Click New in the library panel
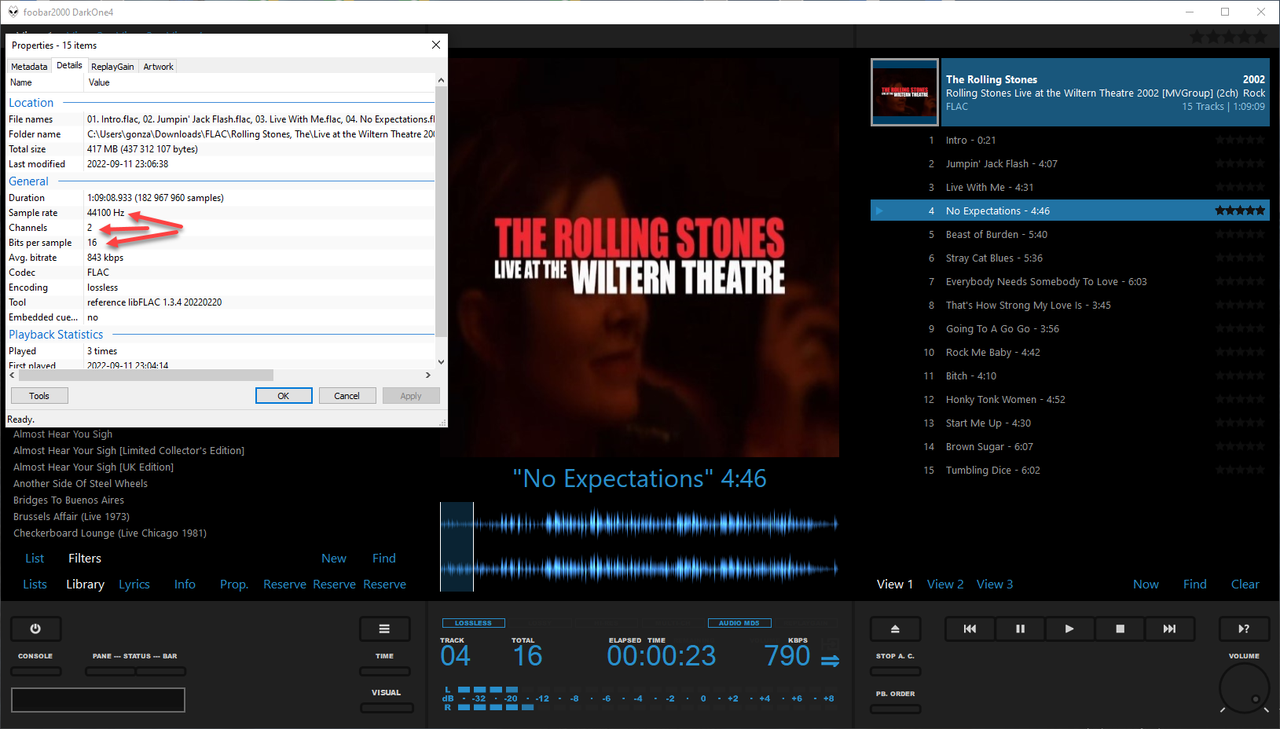This screenshot has width=1280, height=729. (334, 558)
